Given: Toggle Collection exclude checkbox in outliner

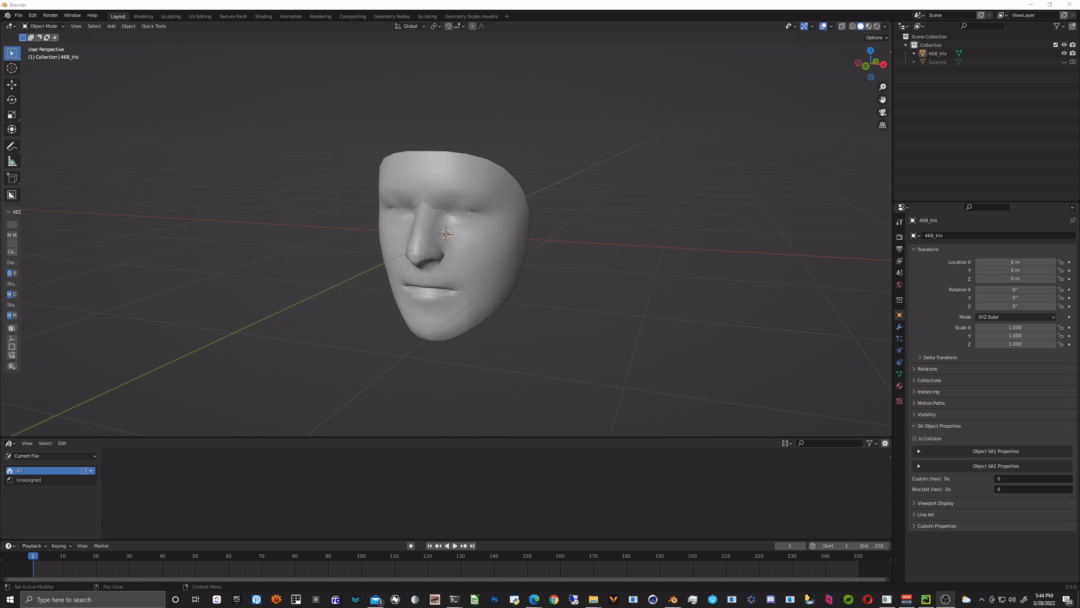Looking at the screenshot, I should coord(1055,45).
